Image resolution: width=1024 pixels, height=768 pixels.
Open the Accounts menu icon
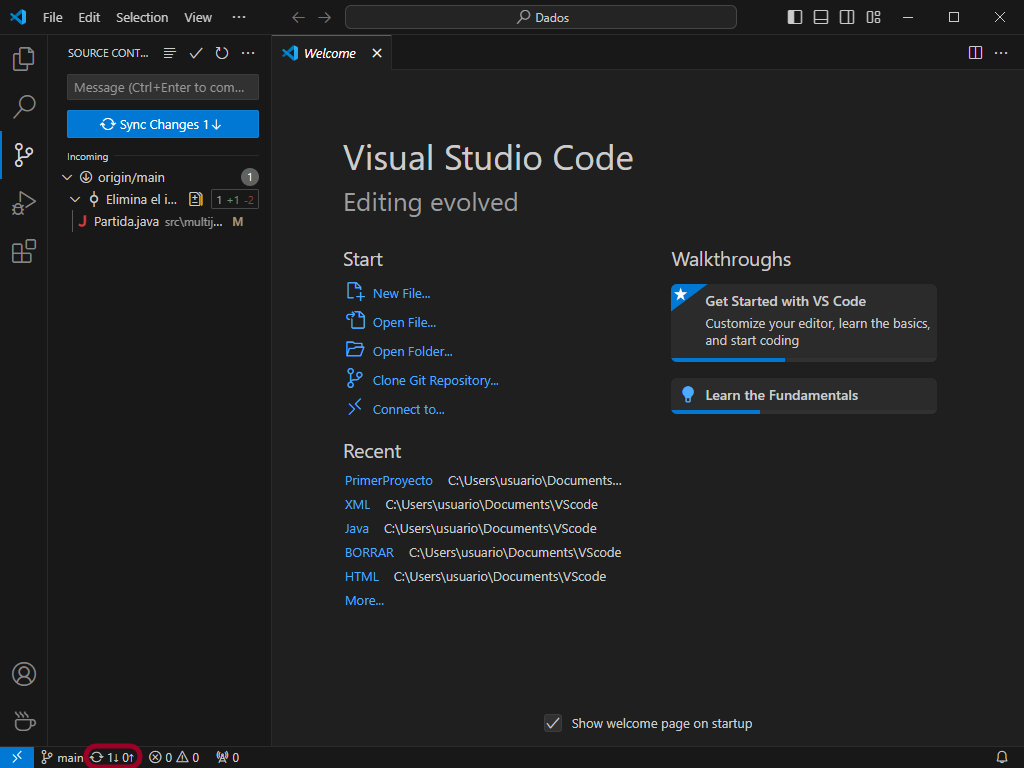(x=24, y=674)
